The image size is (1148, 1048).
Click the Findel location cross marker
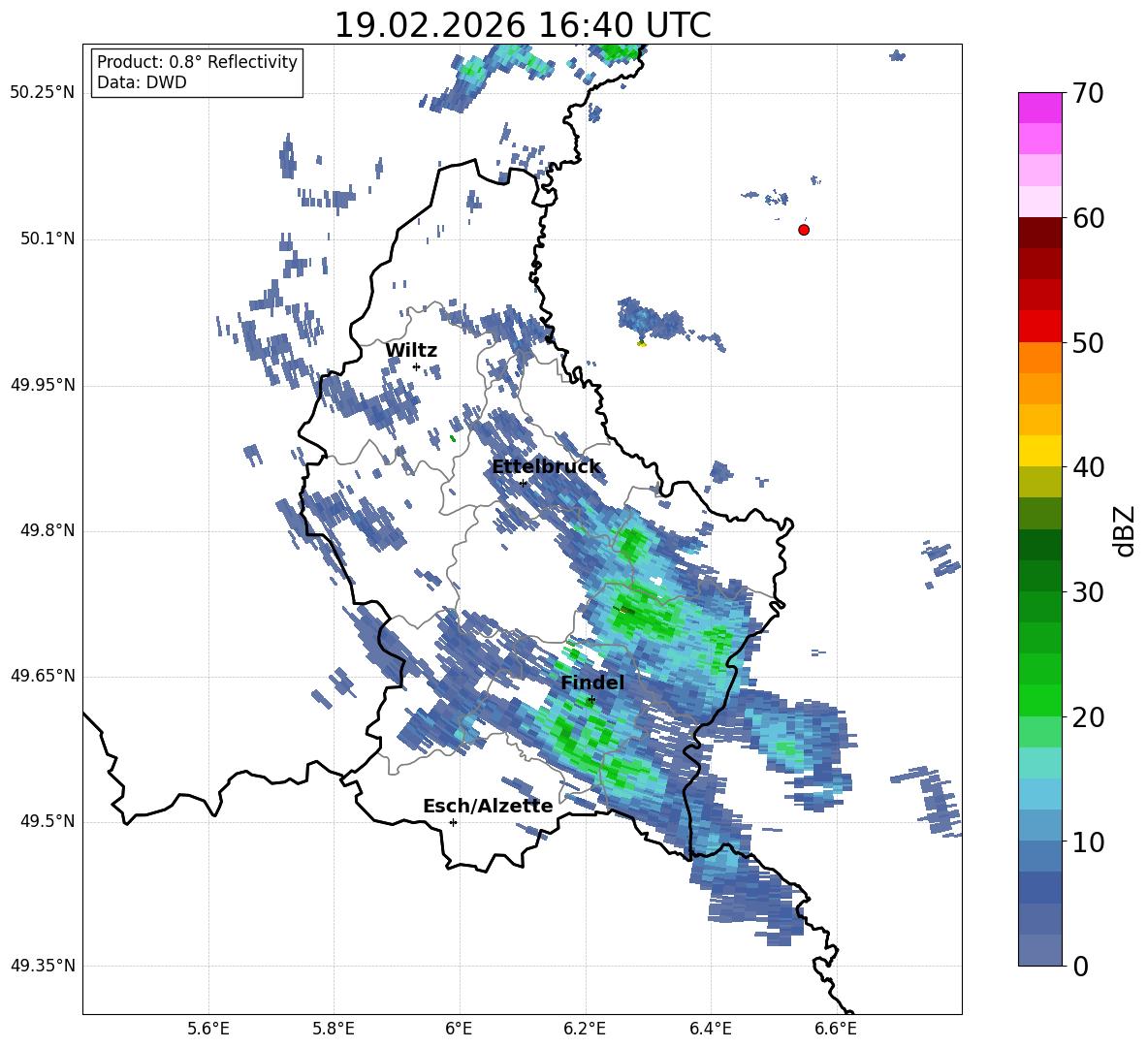coord(591,700)
